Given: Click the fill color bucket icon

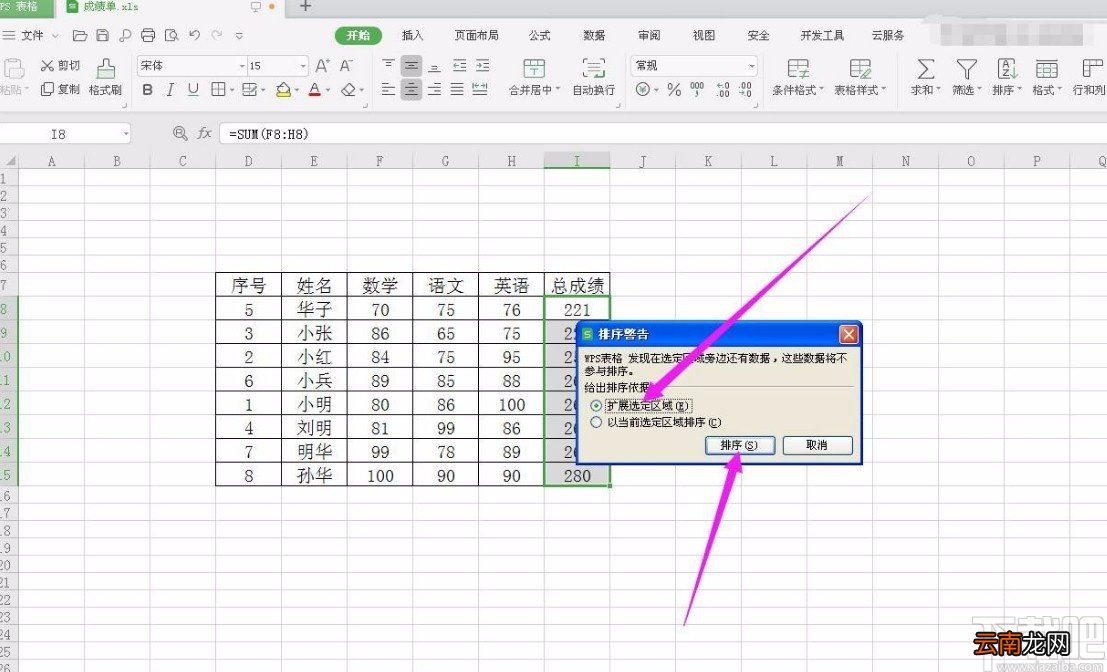Looking at the screenshot, I should point(283,90).
